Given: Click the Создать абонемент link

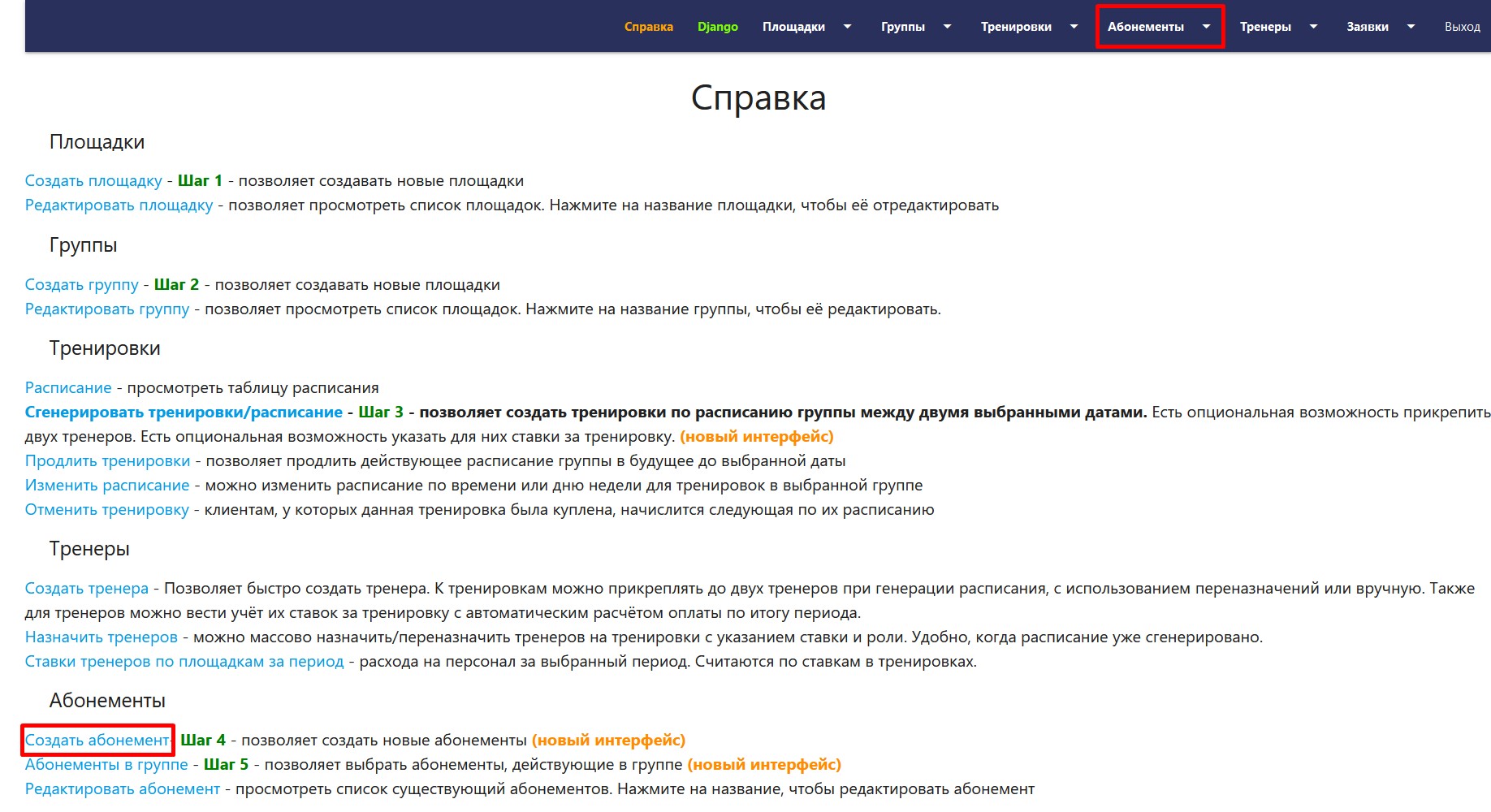Looking at the screenshot, I should (97, 741).
